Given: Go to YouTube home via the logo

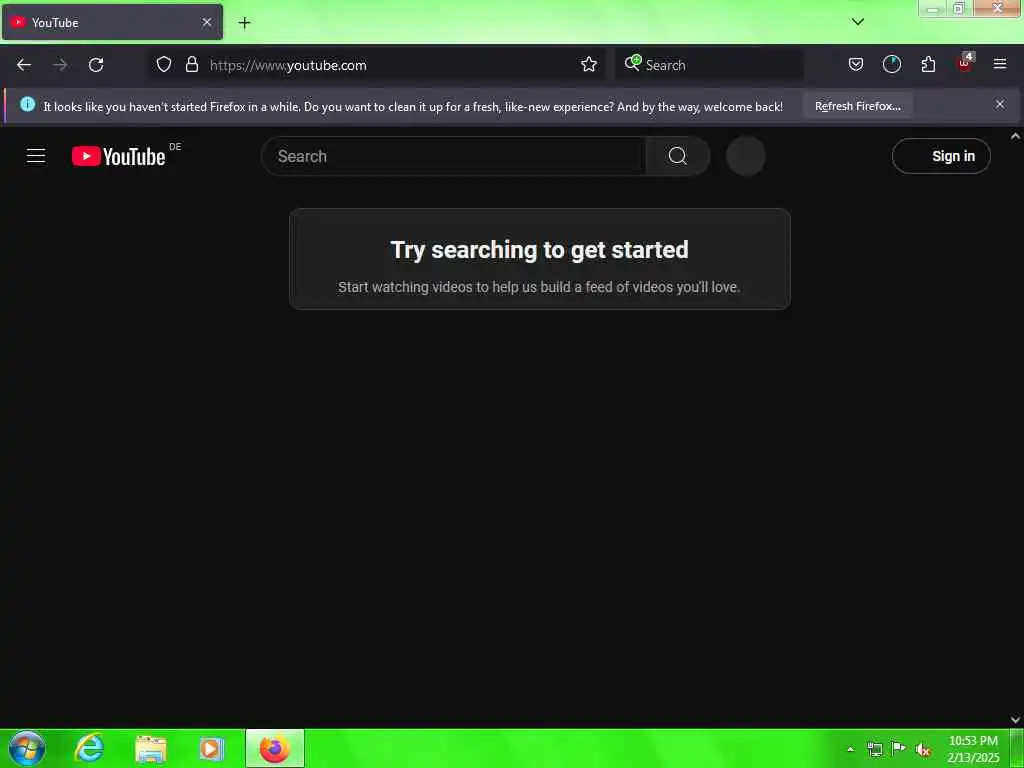Looking at the screenshot, I should 119,157.
